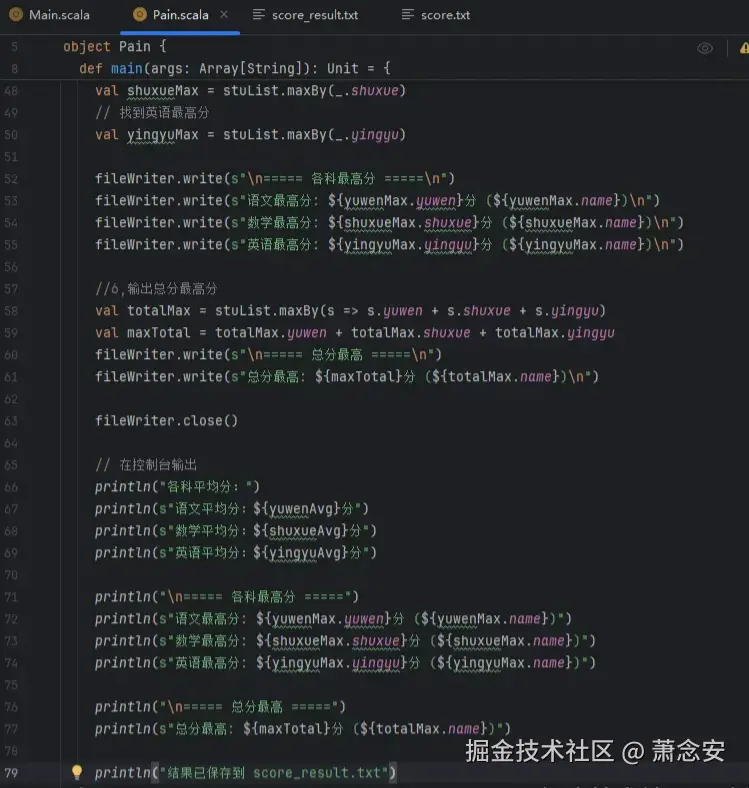
Task: Click the comment '// 在控制台输出'
Action: click(x=146, y=464)
